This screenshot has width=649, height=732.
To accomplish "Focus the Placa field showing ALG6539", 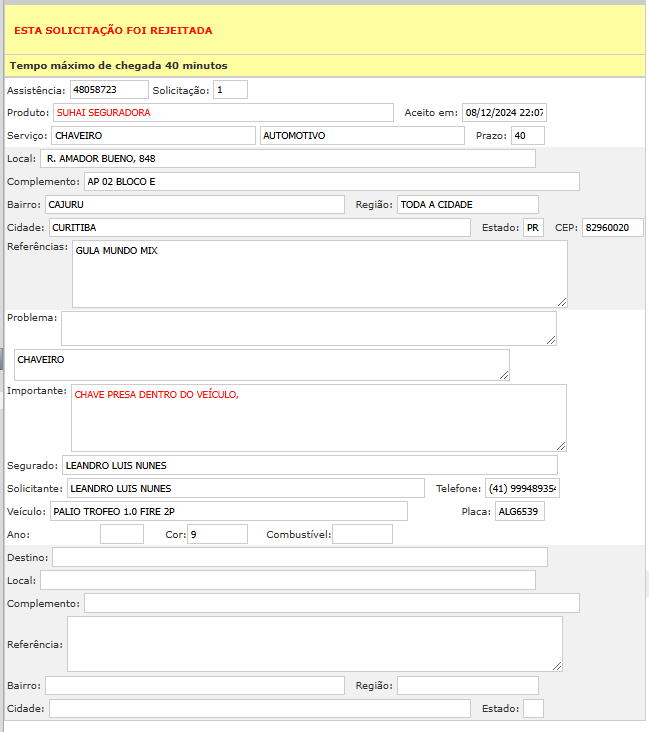I will click(519, 512).
